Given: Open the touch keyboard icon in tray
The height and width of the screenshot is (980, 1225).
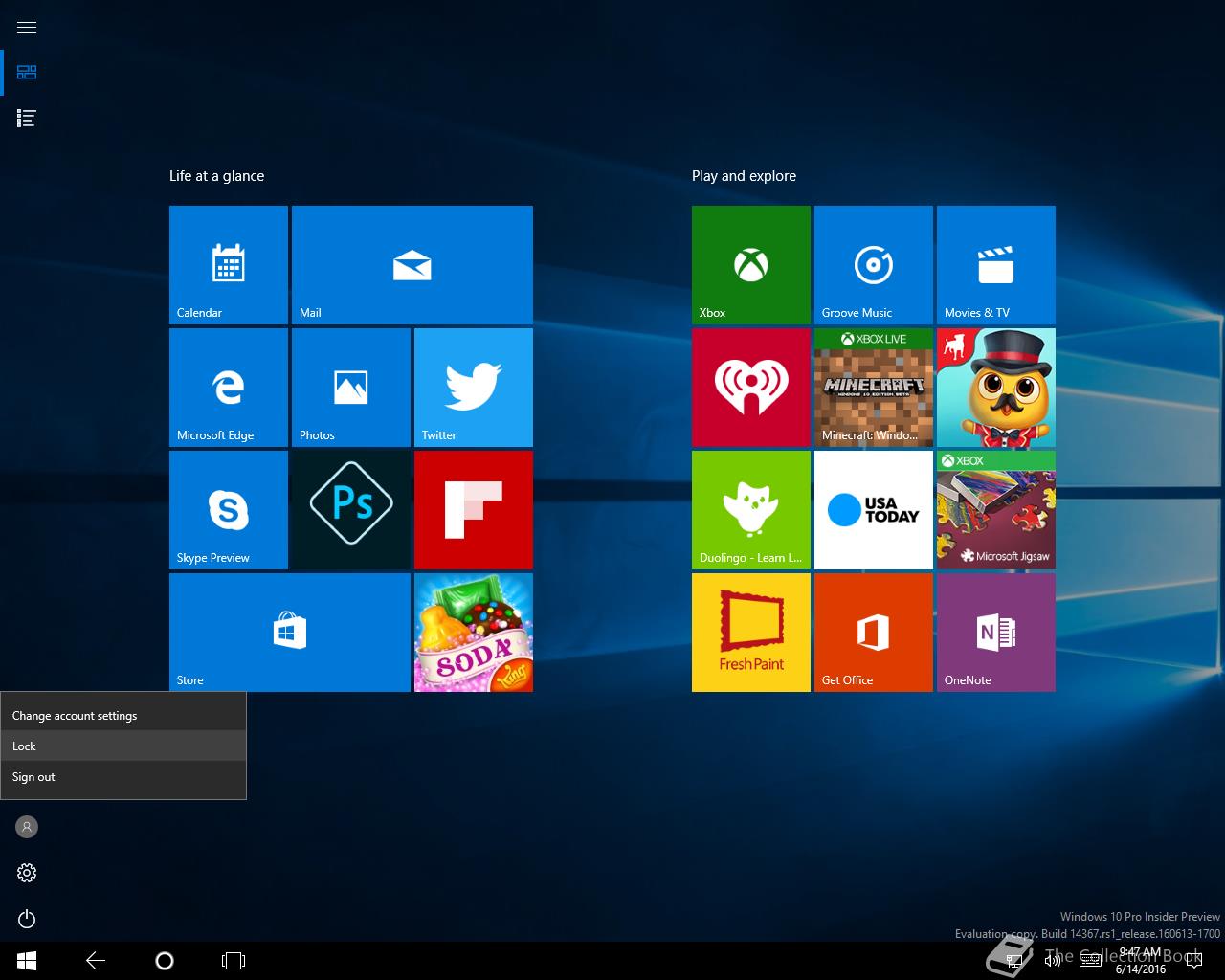Looking at the screenshot, I should pos(1090,961).
